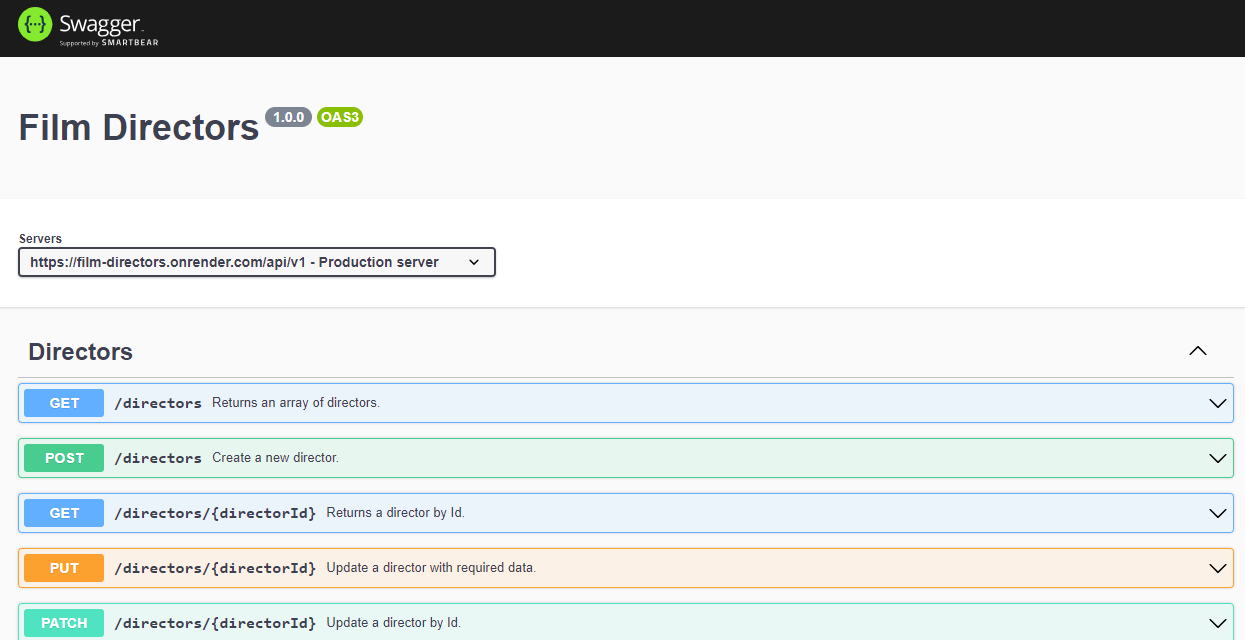Click the PUT method badge
Image resolution: width=1245 pixels, height=640 pixels.
(x=64, y=568)
